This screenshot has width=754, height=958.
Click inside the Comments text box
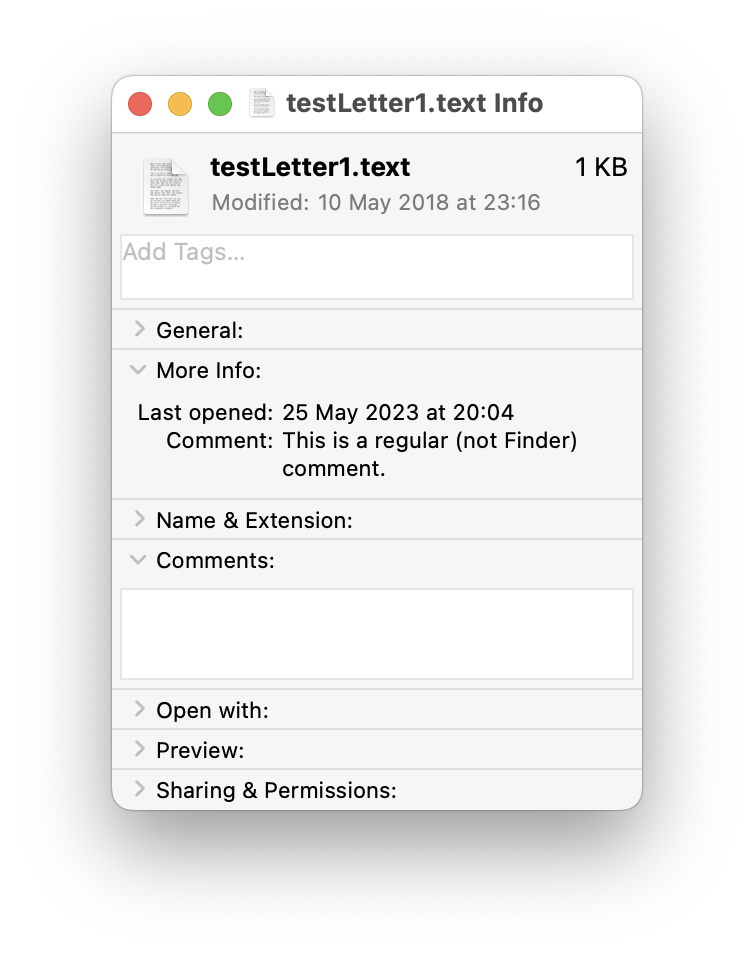[x=376, y=634]
